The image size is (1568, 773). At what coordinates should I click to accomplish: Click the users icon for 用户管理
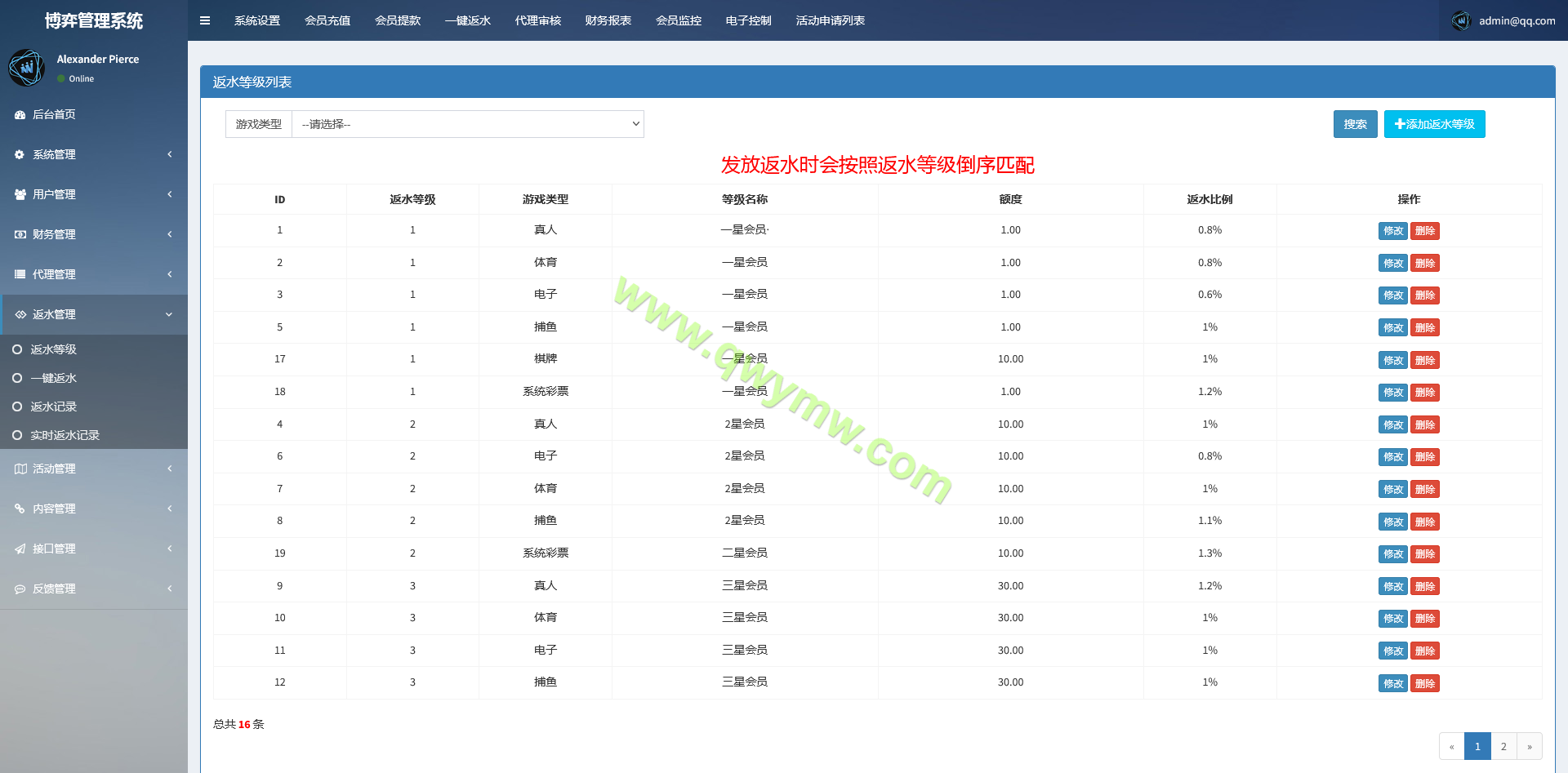(20, 195)
